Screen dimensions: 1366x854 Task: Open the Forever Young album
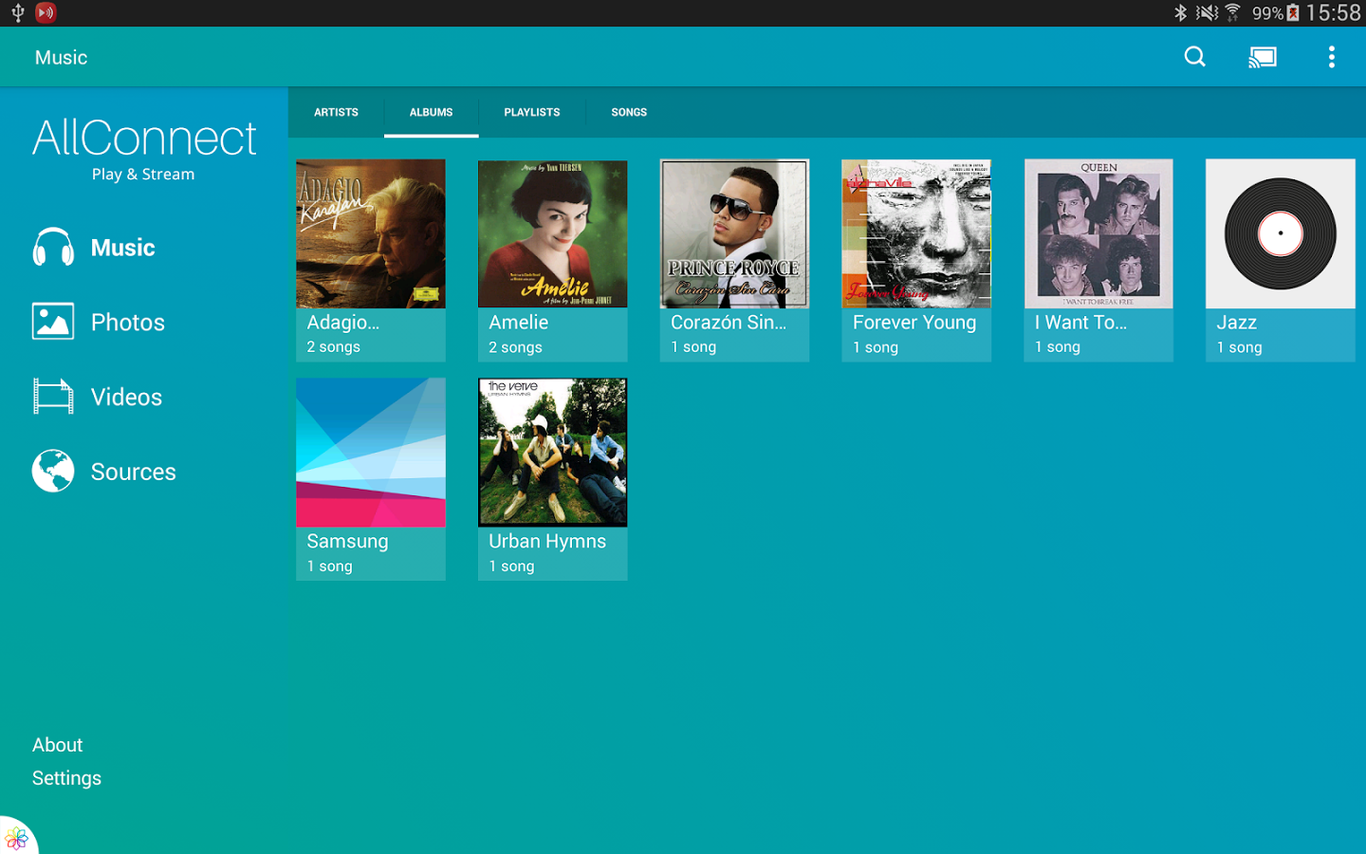pos(916,234)
